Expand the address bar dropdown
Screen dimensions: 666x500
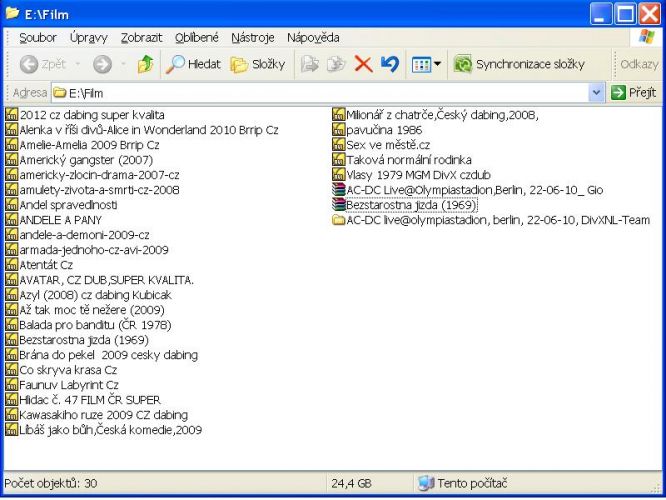pos(596,93)
